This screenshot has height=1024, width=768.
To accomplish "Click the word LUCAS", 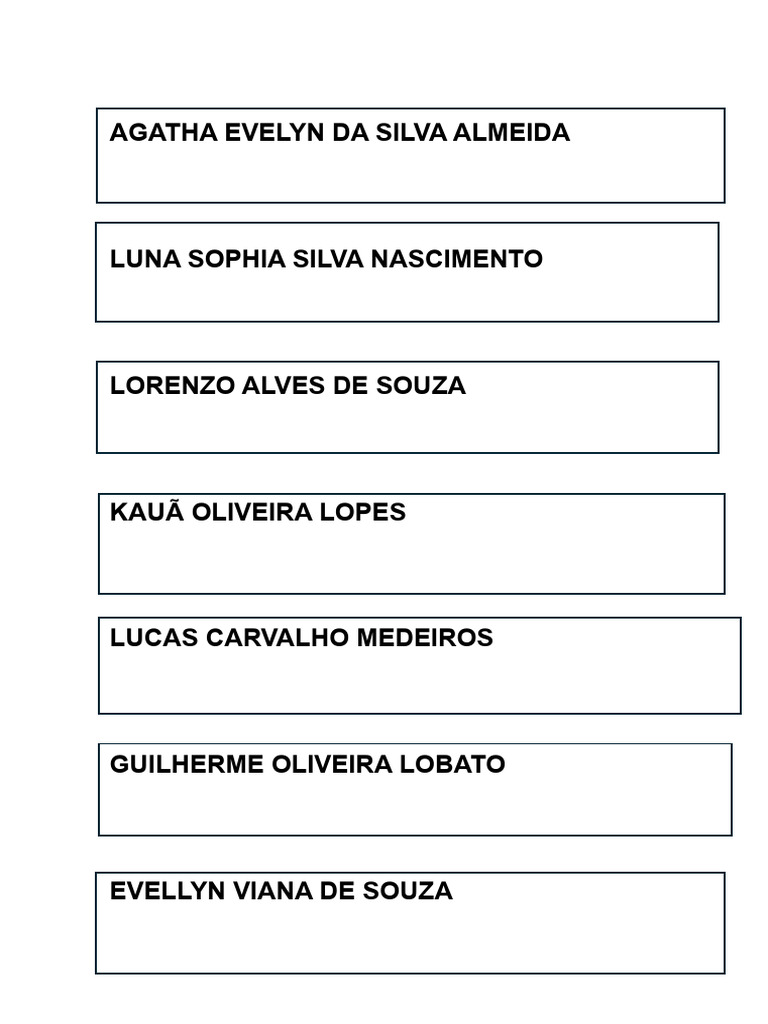I will 153,638.
